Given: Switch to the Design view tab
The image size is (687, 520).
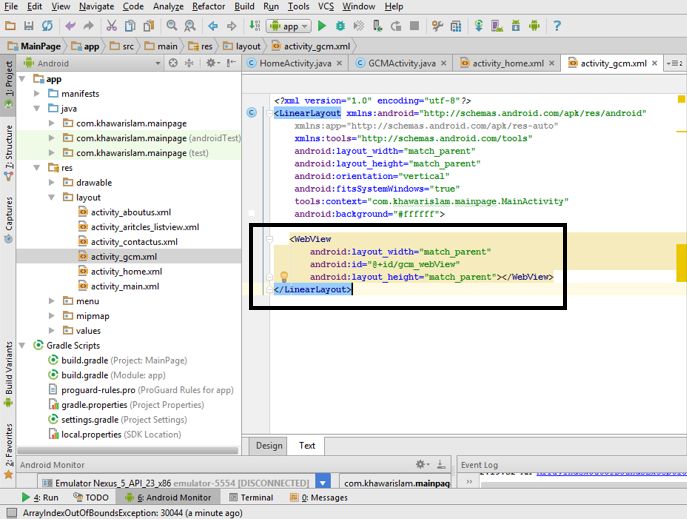Looking at the screenshot, I should click(269, 446).
